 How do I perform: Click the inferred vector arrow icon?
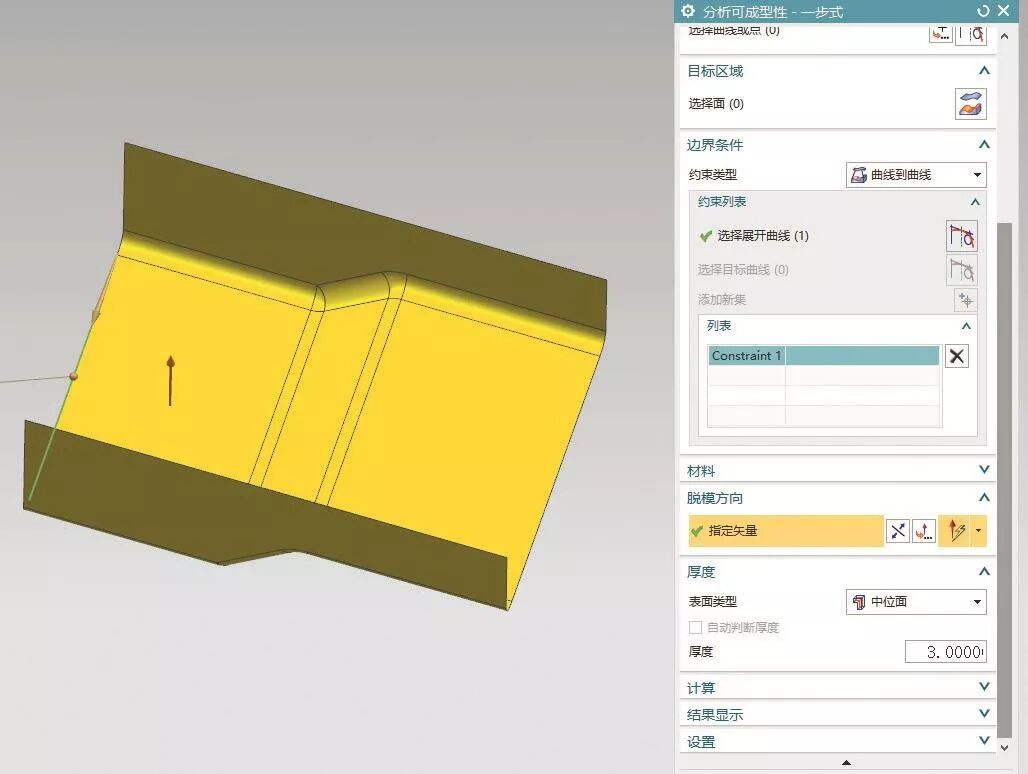[955, 531]
